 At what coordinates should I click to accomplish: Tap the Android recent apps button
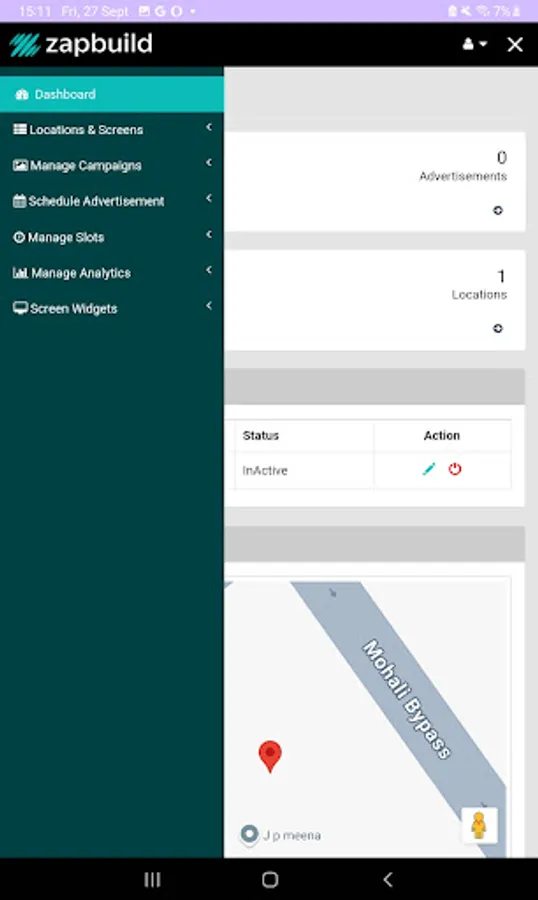[152, 879]
